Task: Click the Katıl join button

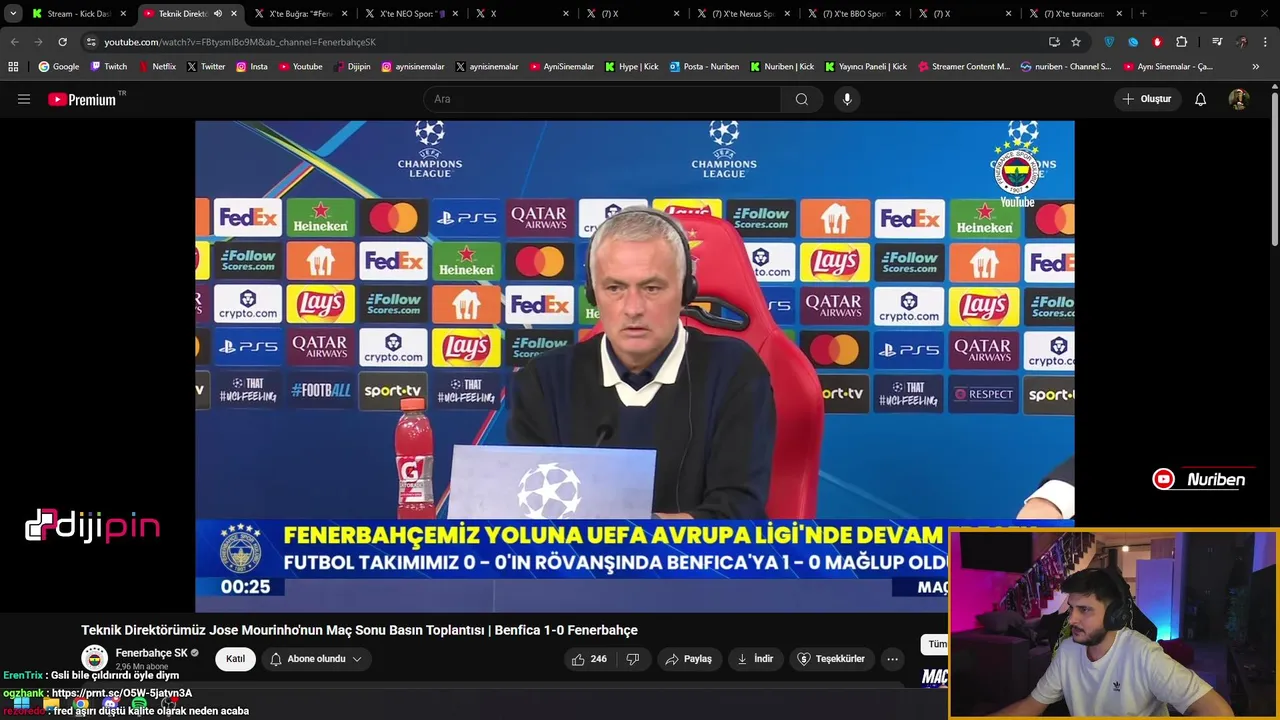Action: pos(235,659)
